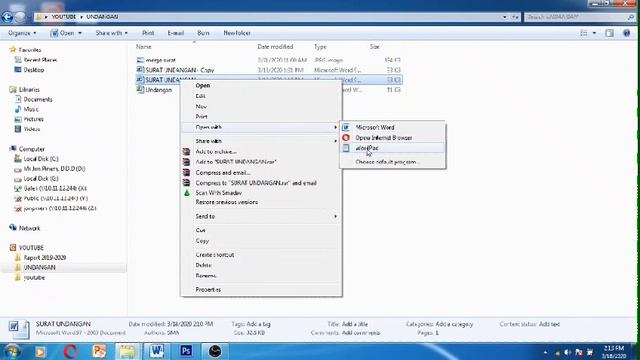Sort by the Date modified column header
640x360 pixels.
click(275, 47)
